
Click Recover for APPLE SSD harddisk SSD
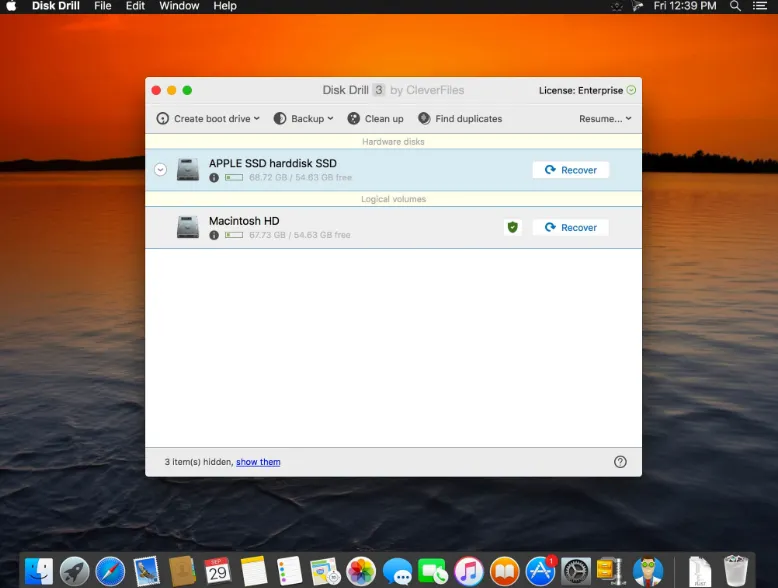[x=571, y=170]
